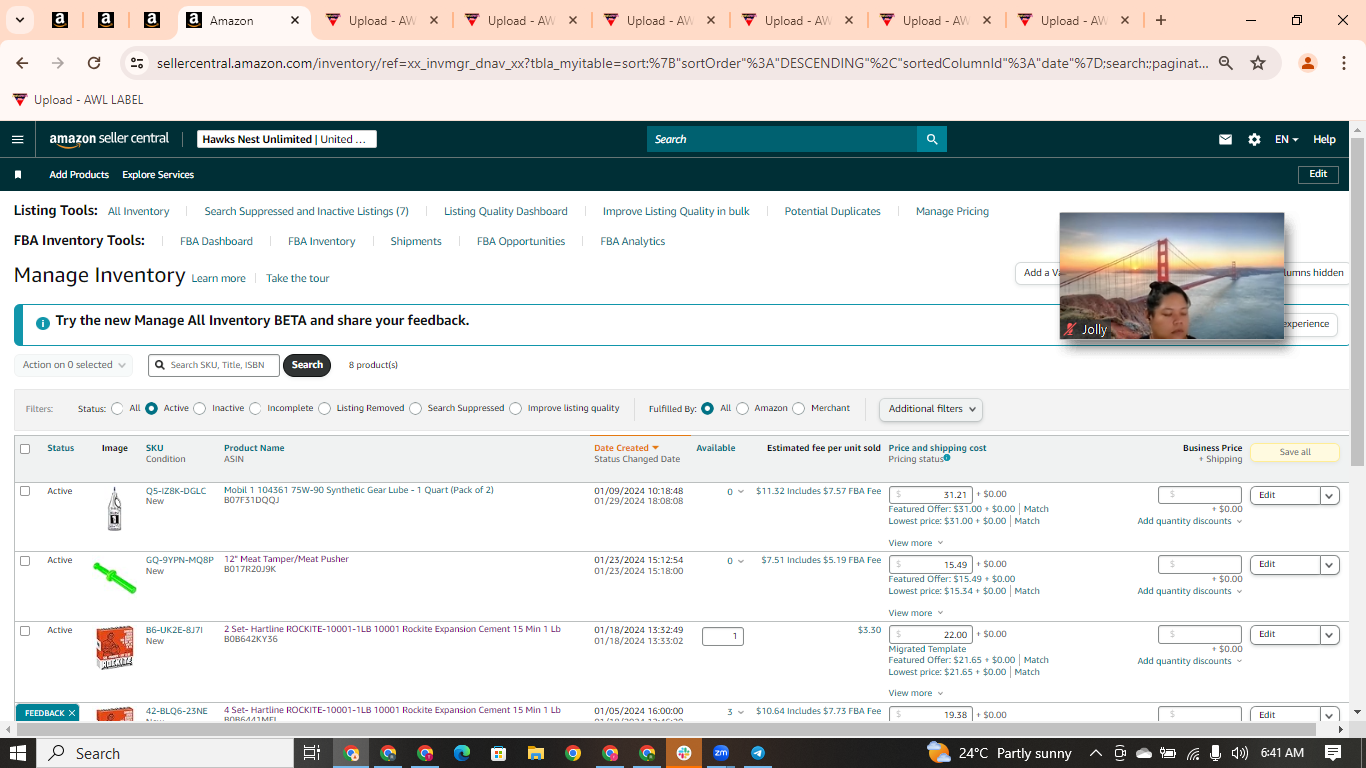Tick the select-all checkbox in table header
Image resolution: width=1366 pixels, height=768 pixels.
[x=25, y=449]
